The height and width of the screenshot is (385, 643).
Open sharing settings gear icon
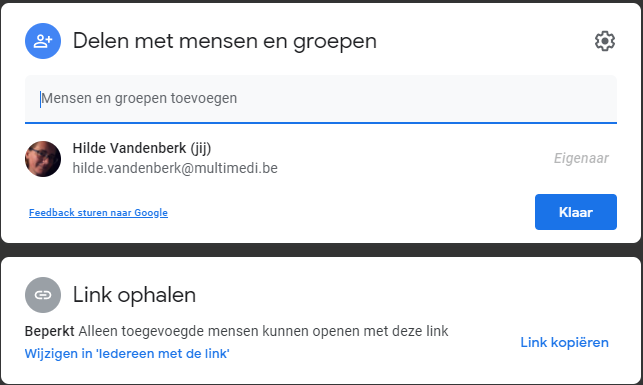coord(605,41)
